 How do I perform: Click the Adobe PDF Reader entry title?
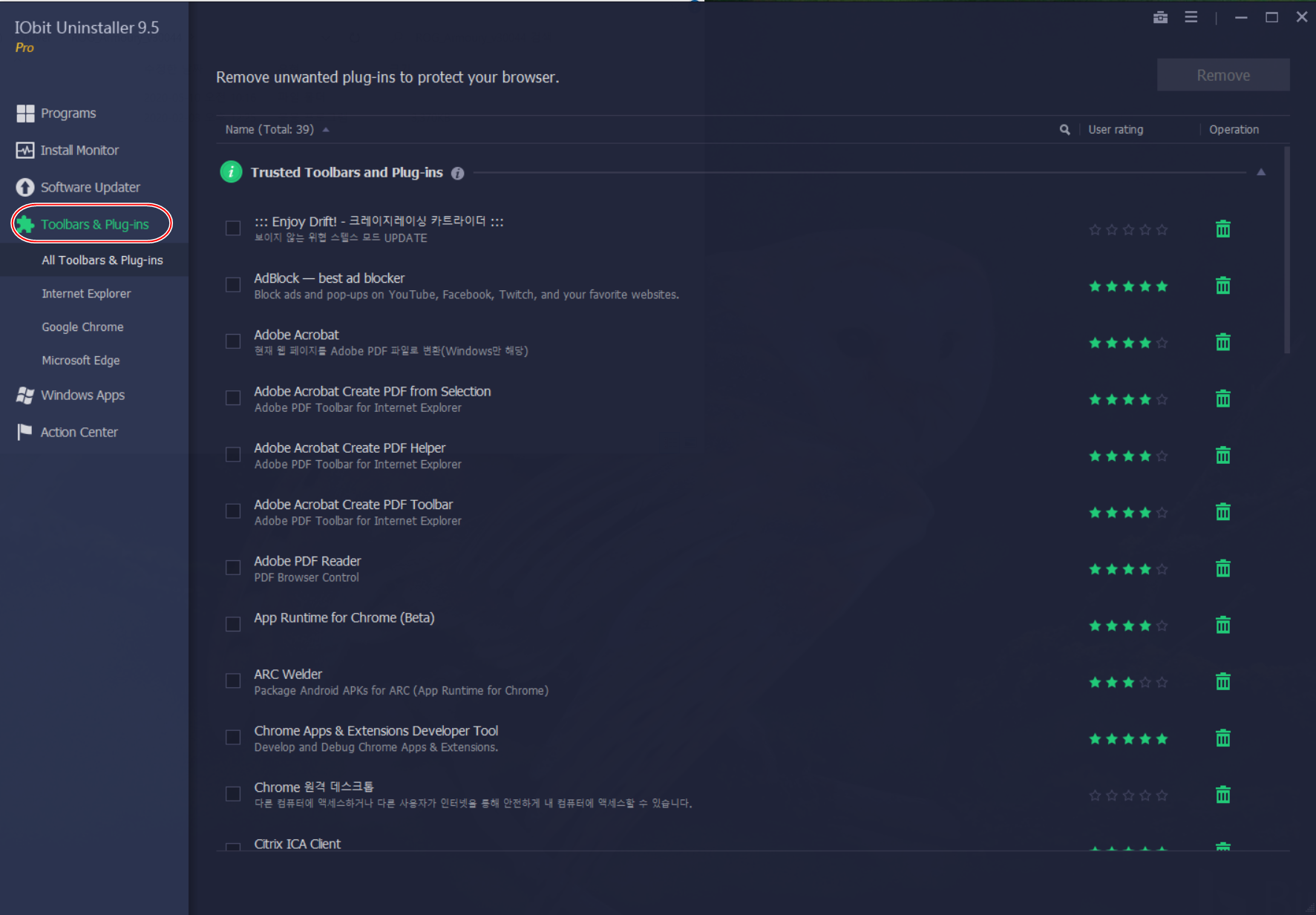click(307, 561)
